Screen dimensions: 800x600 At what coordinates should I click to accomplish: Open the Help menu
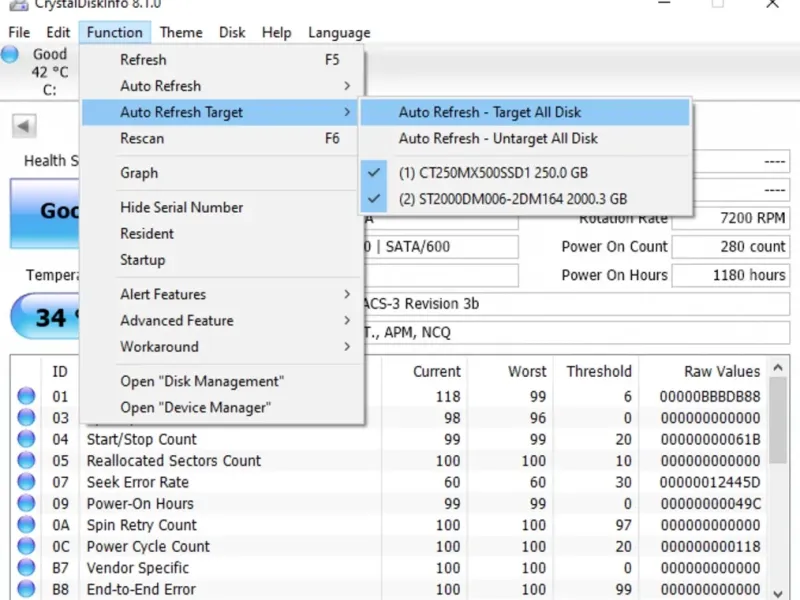277,33
